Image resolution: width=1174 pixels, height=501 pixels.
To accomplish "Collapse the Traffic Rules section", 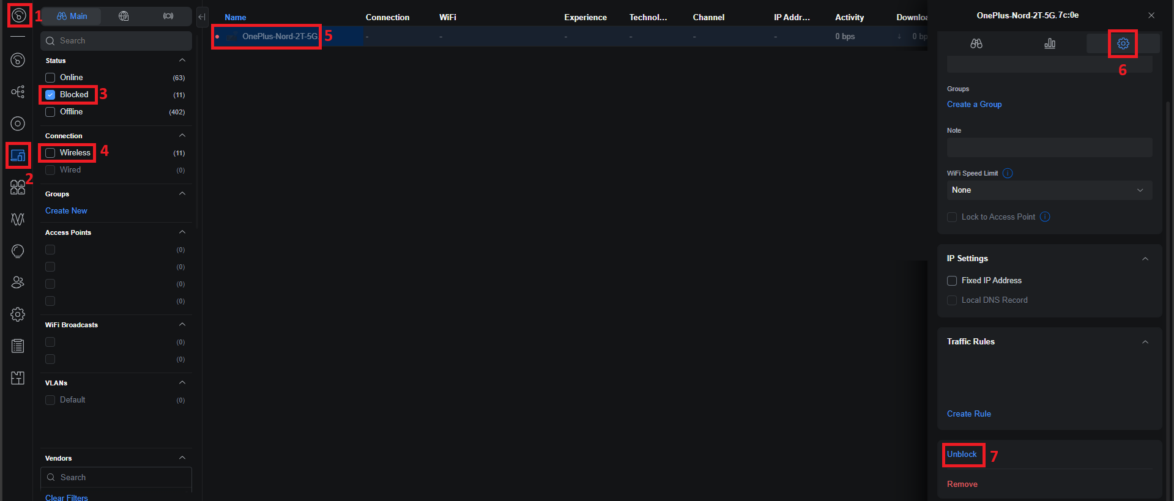I will (x=1144, y=342).
